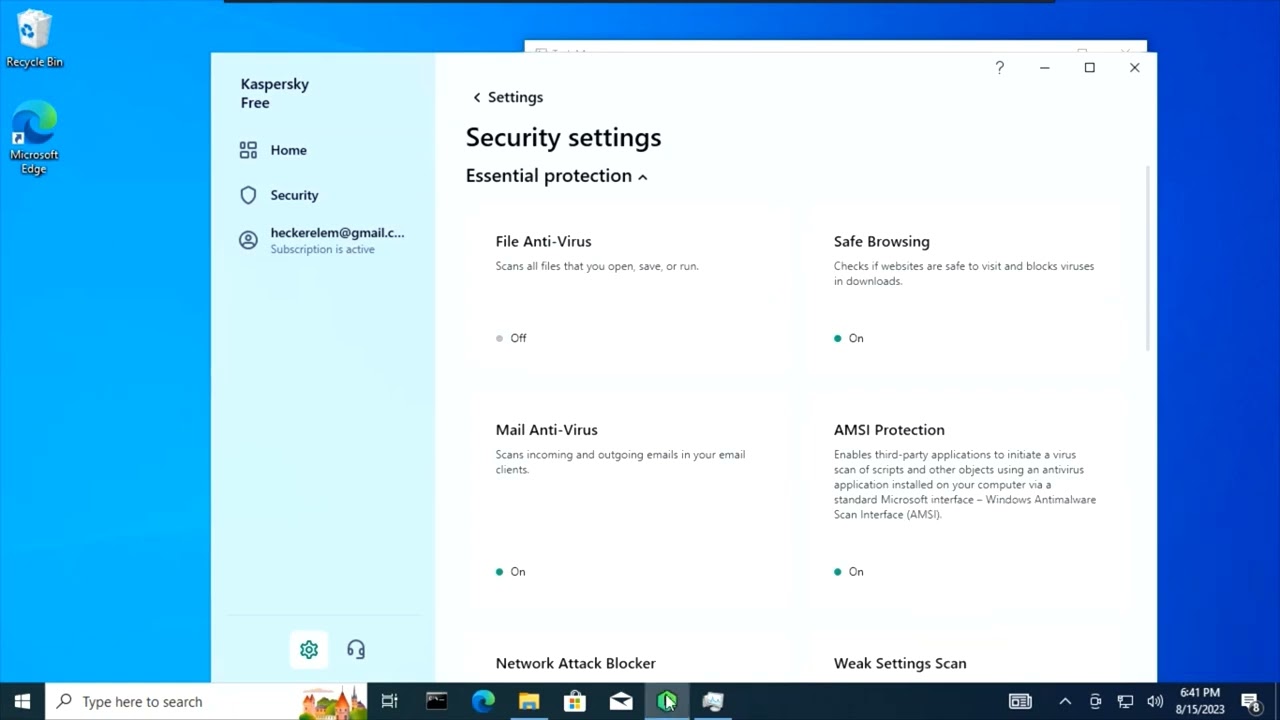Click the On status under Mail Anti-Virus
The width and height of the screenshot is (1280, 720).
click(x=511, y=572)
